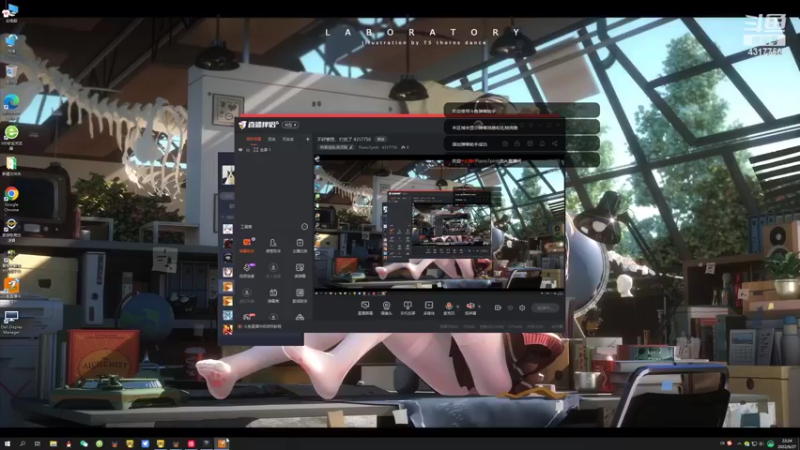
Task: Select the orange highlighted scene tab
Action: (x=254, y=139)
